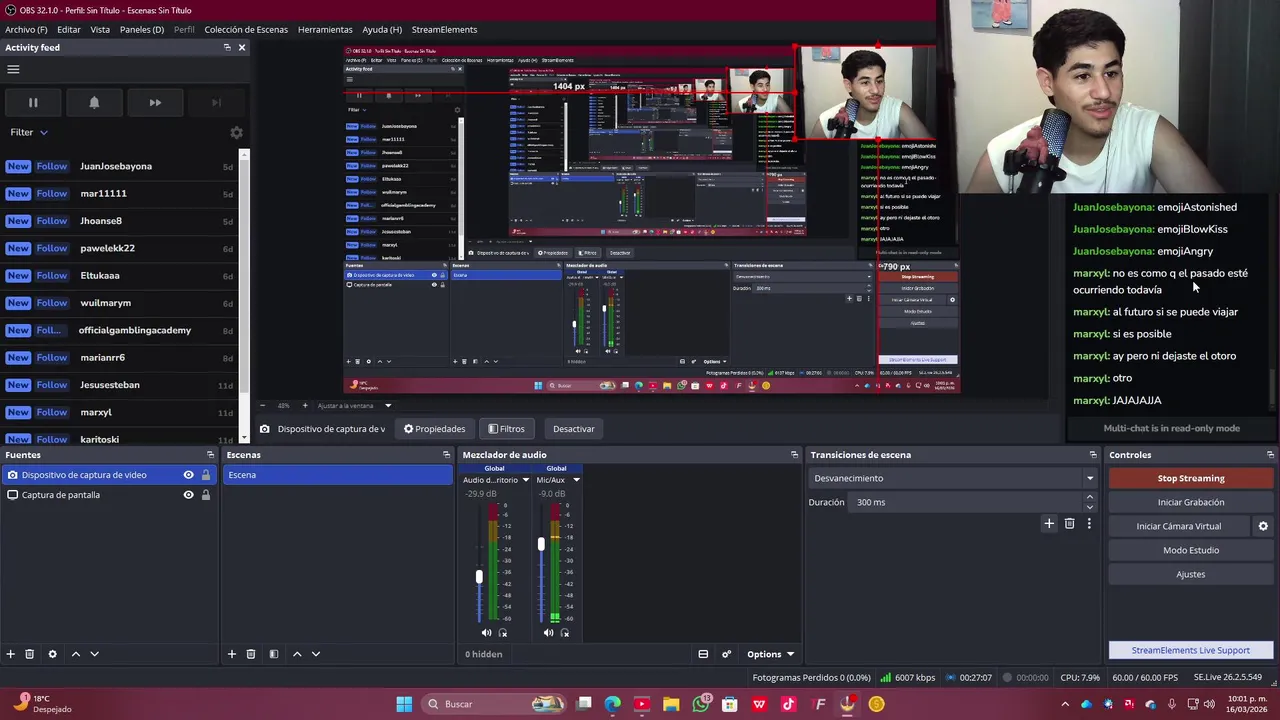Toggle Mic/Aux monitoring headphone icon
Screen dimensions: 1280x720
pyautogui.click(x=565, y=632)
